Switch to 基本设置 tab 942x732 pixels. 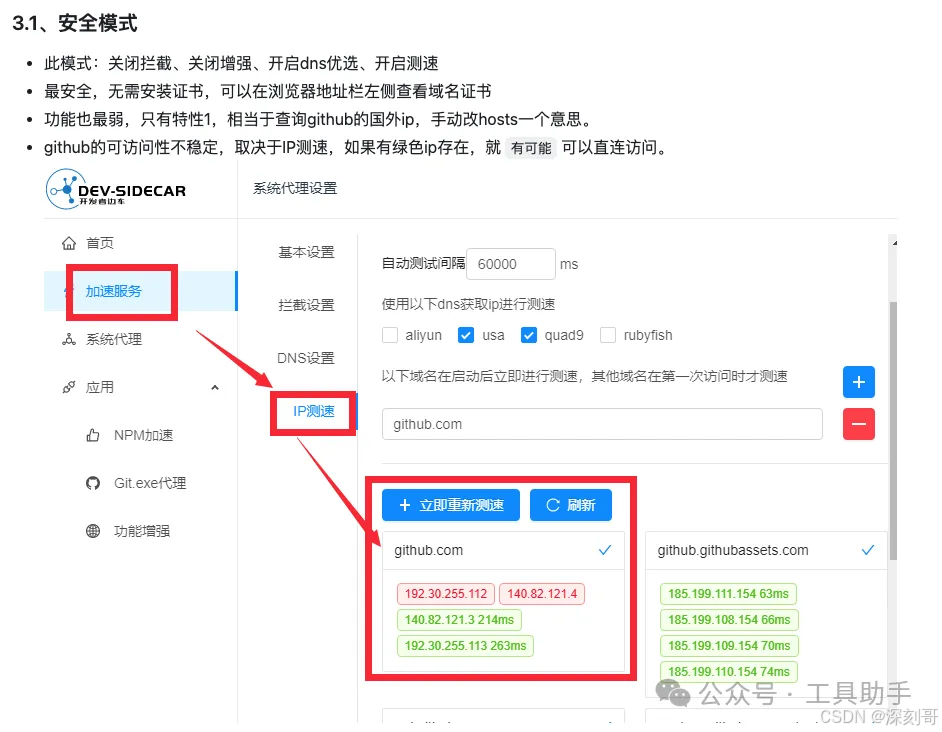point(306,252)
